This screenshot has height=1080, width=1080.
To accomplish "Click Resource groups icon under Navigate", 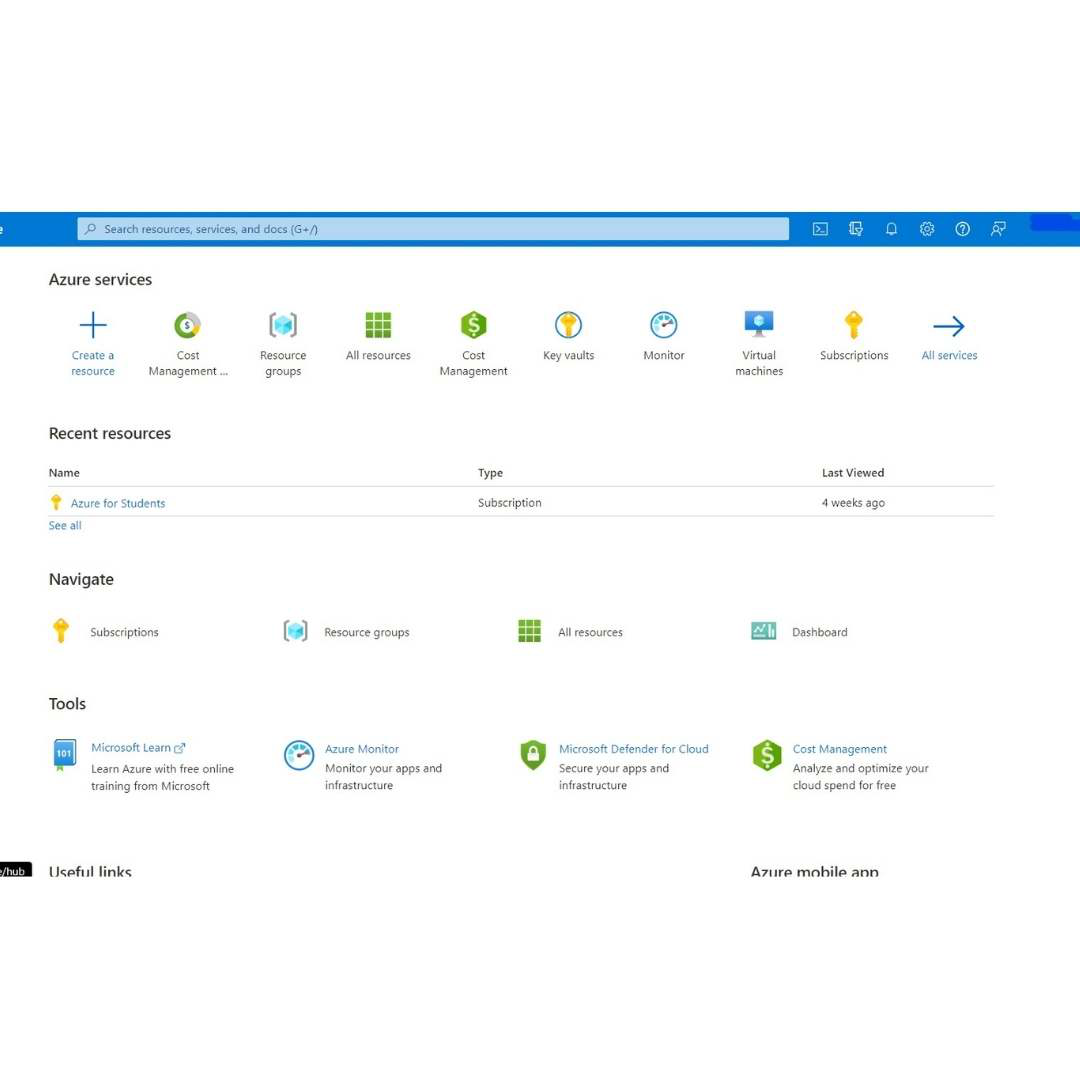I will pos(295,630).
